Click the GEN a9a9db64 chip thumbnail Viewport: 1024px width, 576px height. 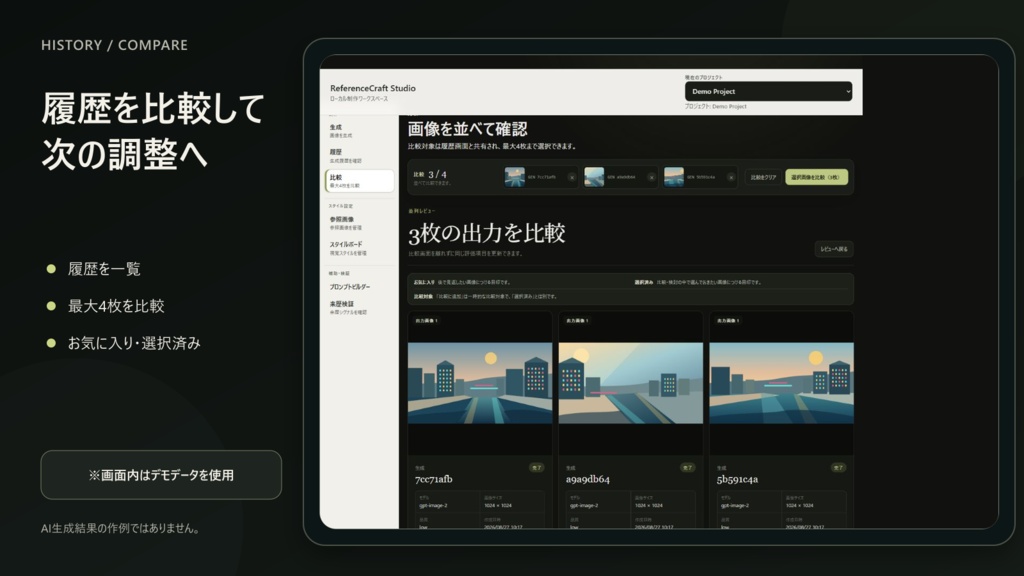click(594, 177)
